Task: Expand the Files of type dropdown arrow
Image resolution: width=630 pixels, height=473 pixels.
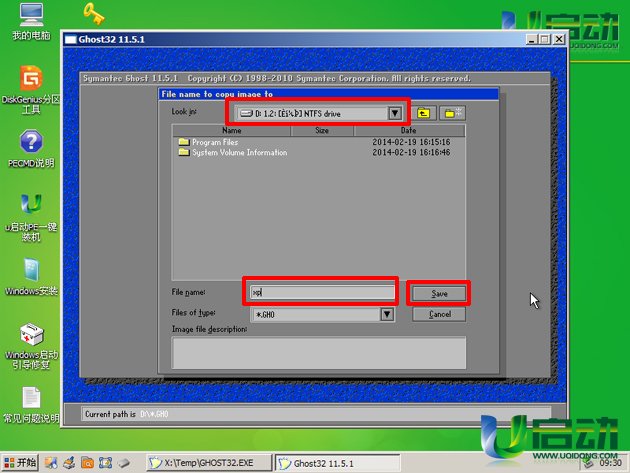Action: (387, 314)
